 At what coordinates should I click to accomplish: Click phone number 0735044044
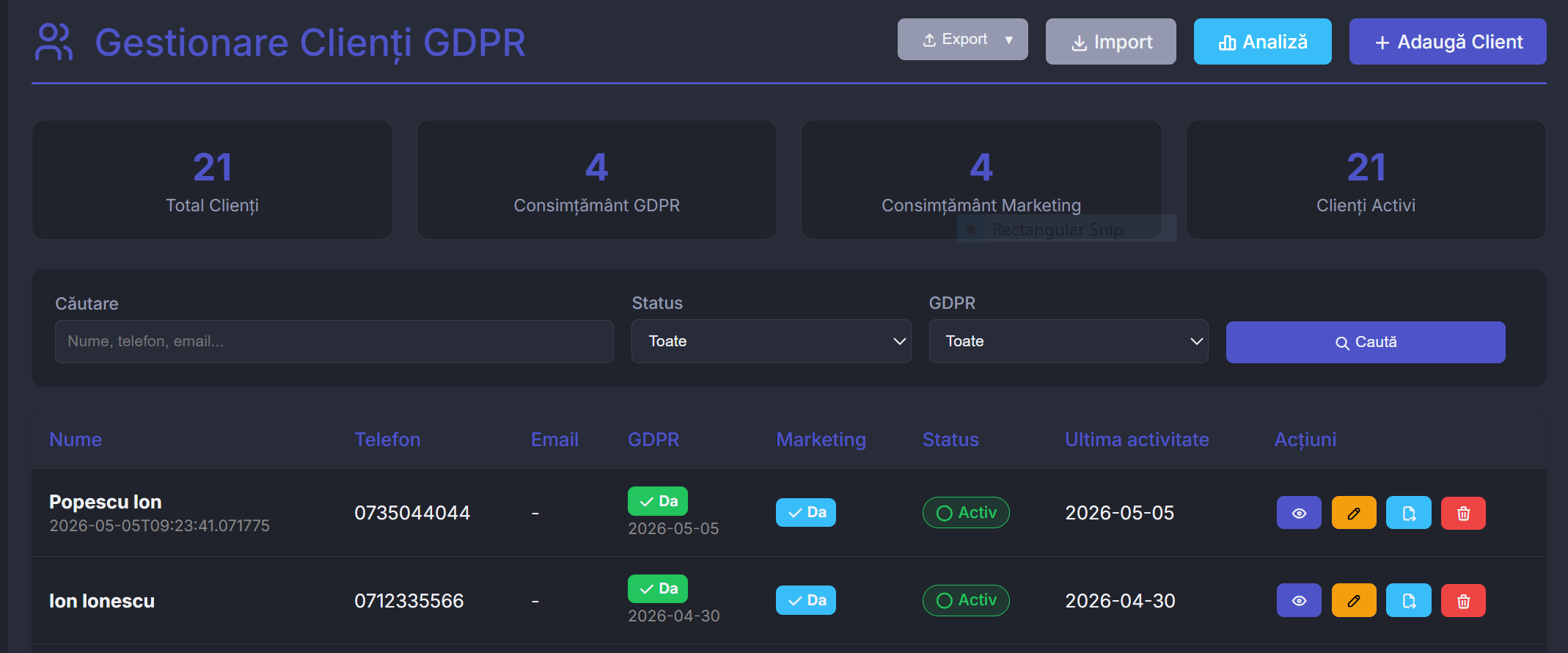point(412,513)
